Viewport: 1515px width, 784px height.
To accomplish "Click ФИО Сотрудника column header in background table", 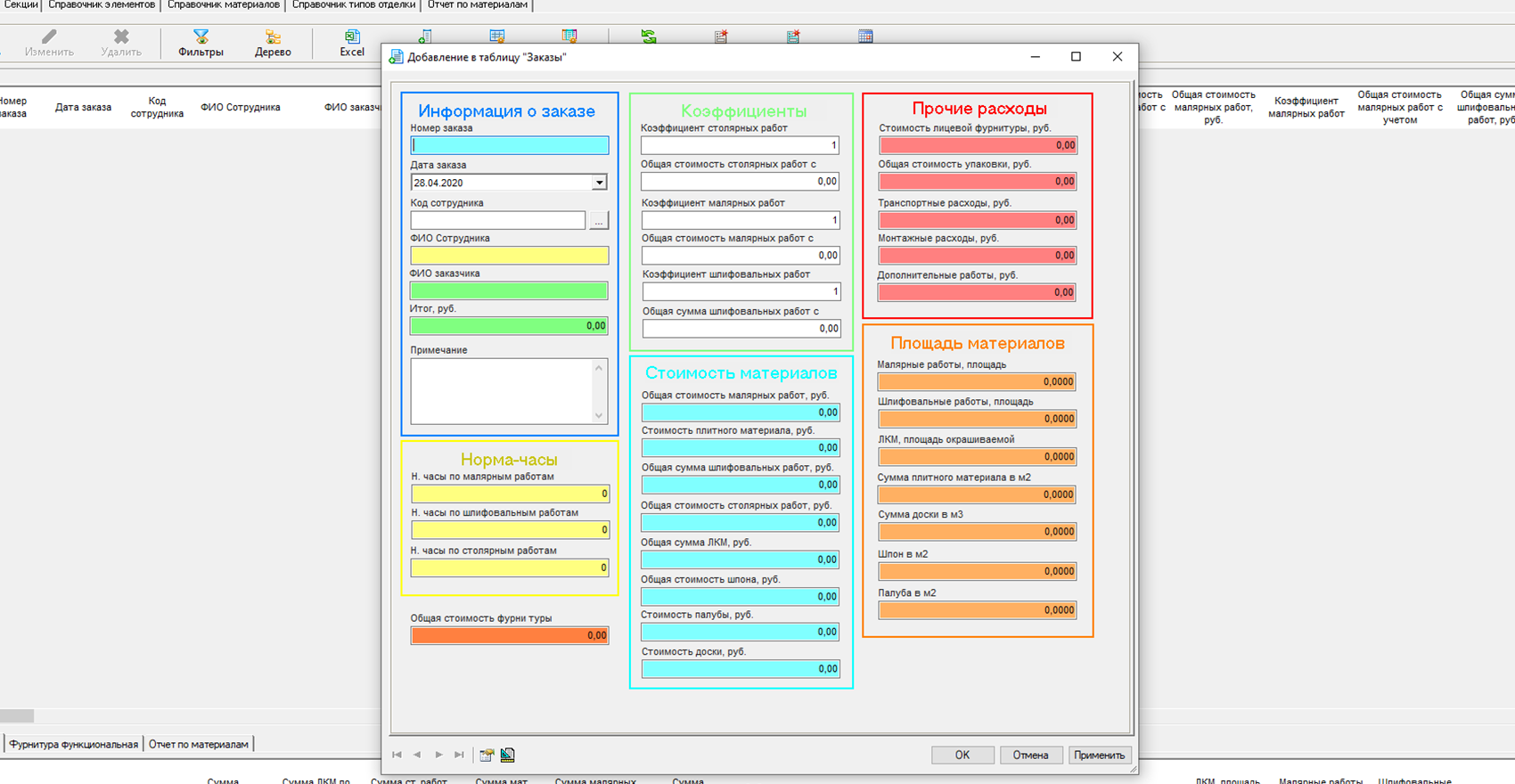I will click(x=241, y=107).
